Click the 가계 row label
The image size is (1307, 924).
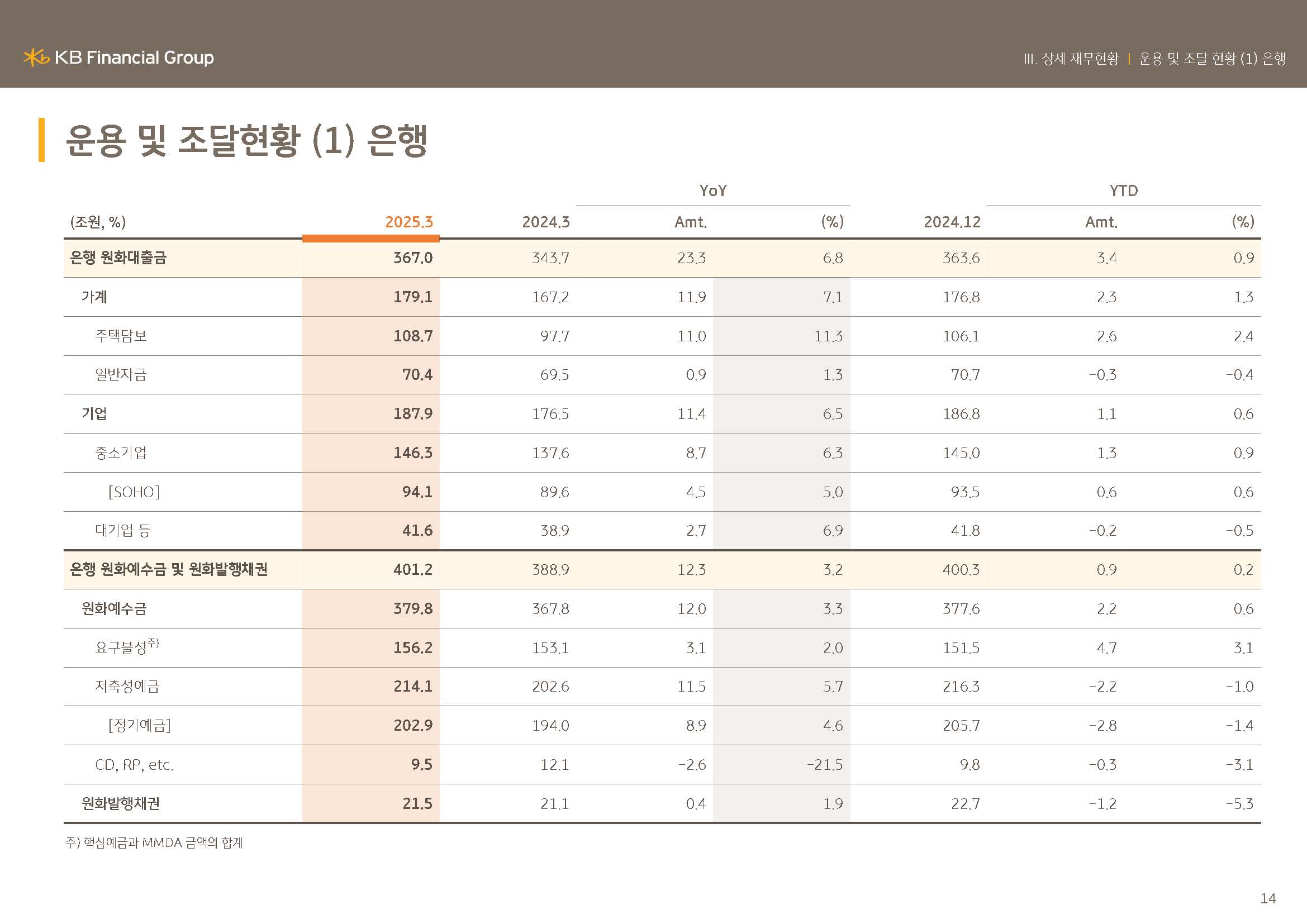click(94, 297)
